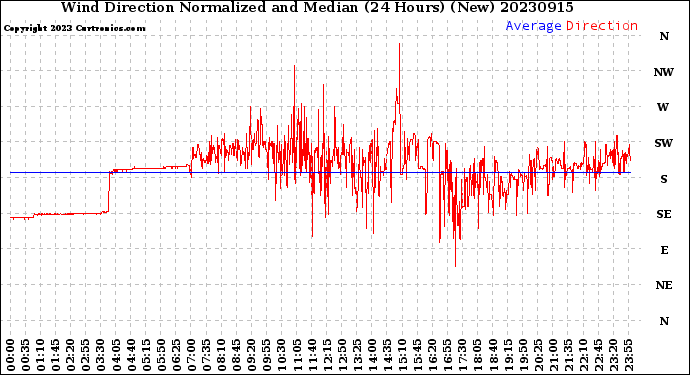Screen dimensions: 690x375
Task: Click the 10:30 time label
Action: tap(282, 355)
